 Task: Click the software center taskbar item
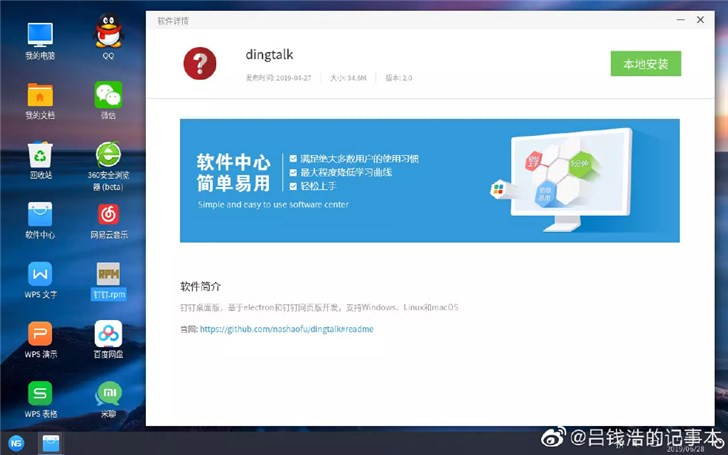51,442
